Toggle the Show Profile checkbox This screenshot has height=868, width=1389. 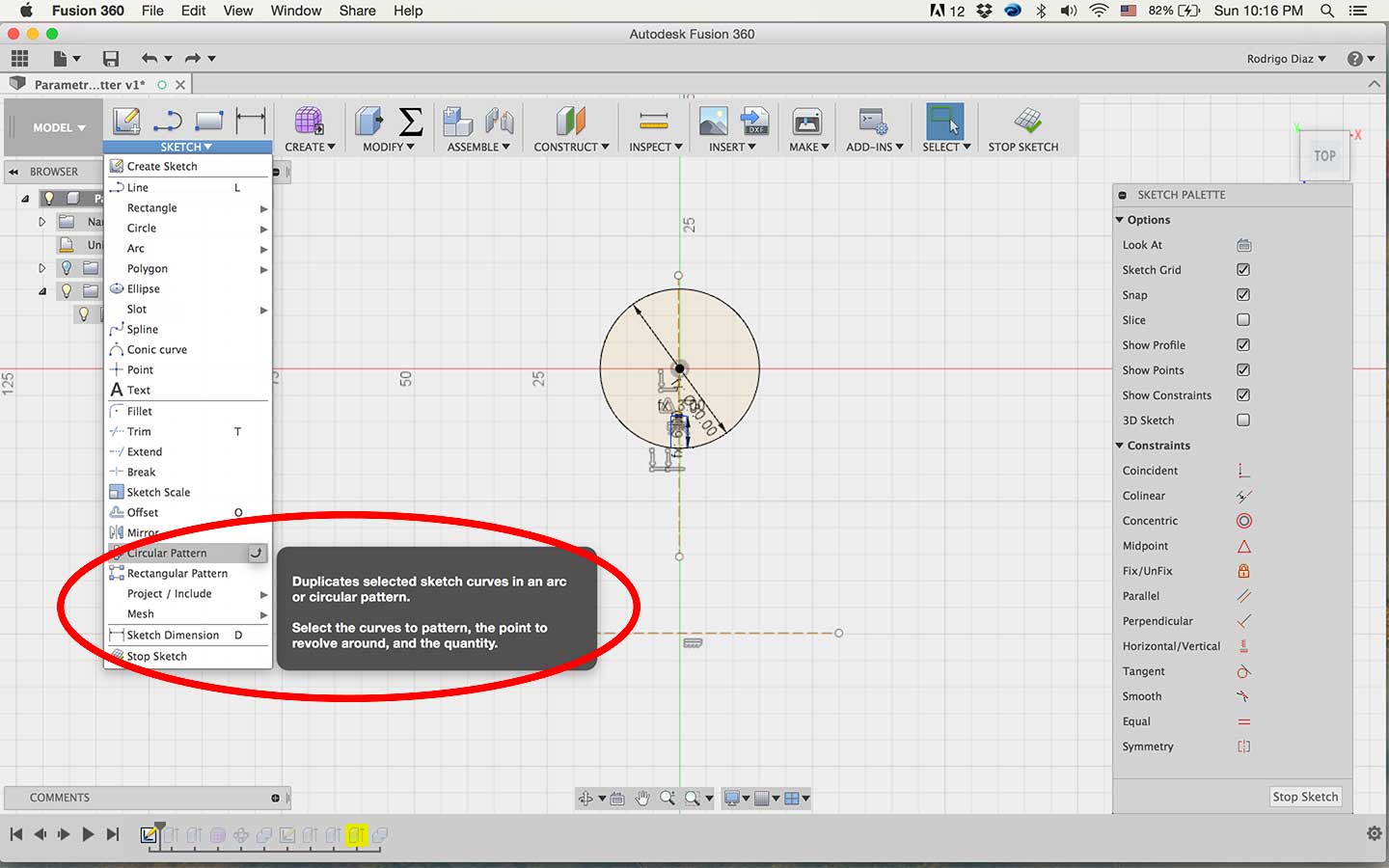pyautogui.click(x=1243, y=345)
